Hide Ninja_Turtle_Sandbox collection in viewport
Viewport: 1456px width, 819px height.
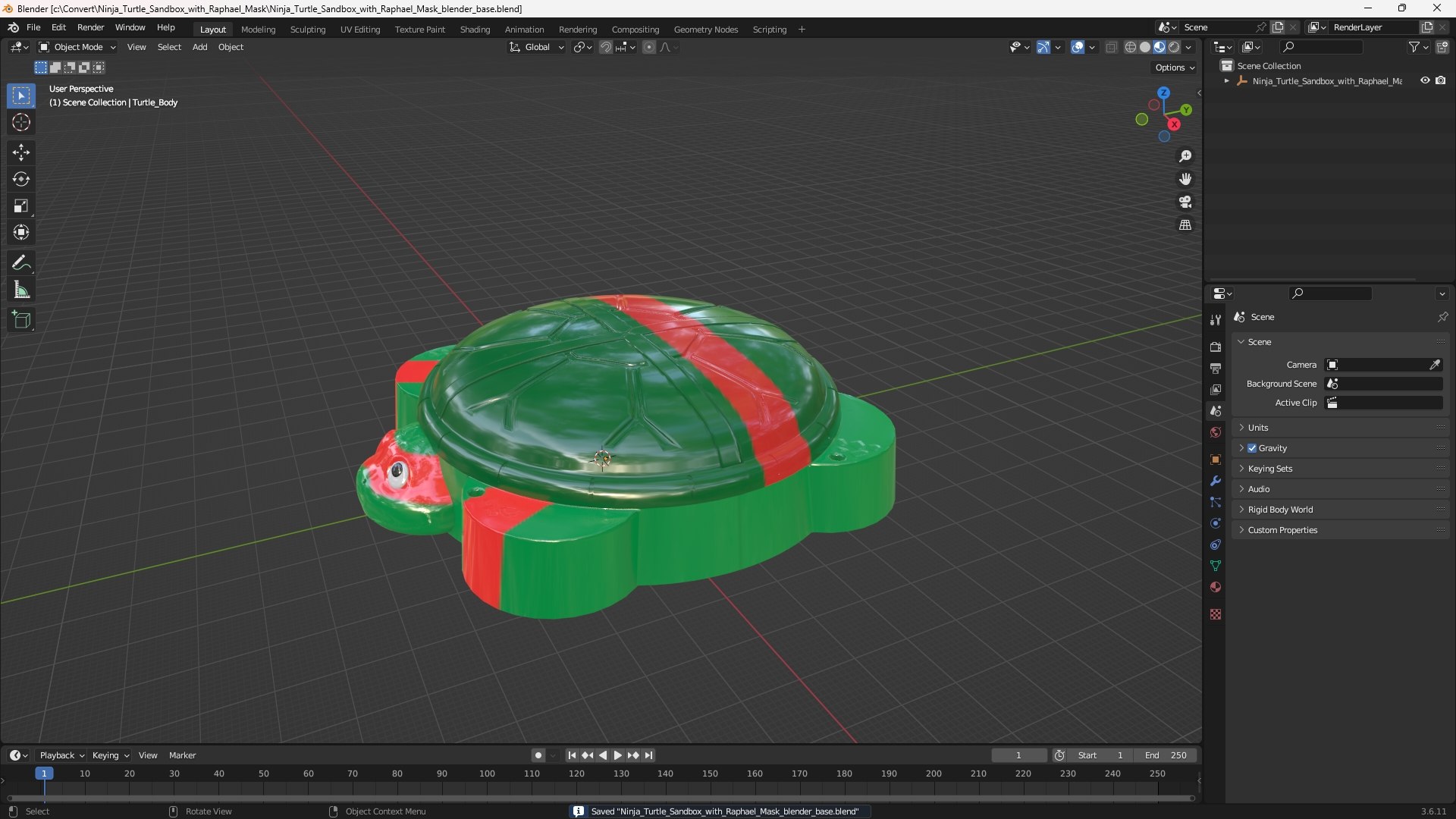(1425, 80)
